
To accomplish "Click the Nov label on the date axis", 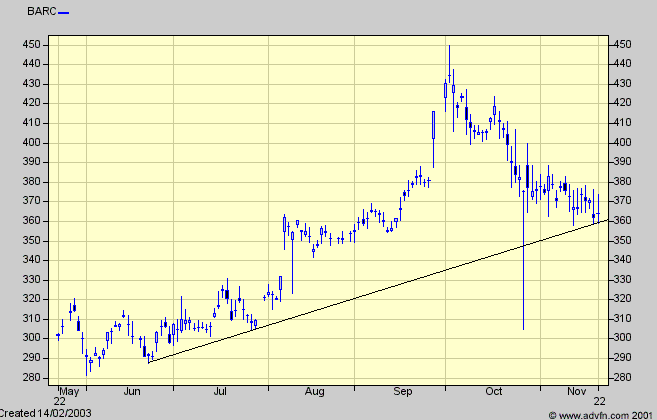I will pyautogui.click(x=577, y=391).
